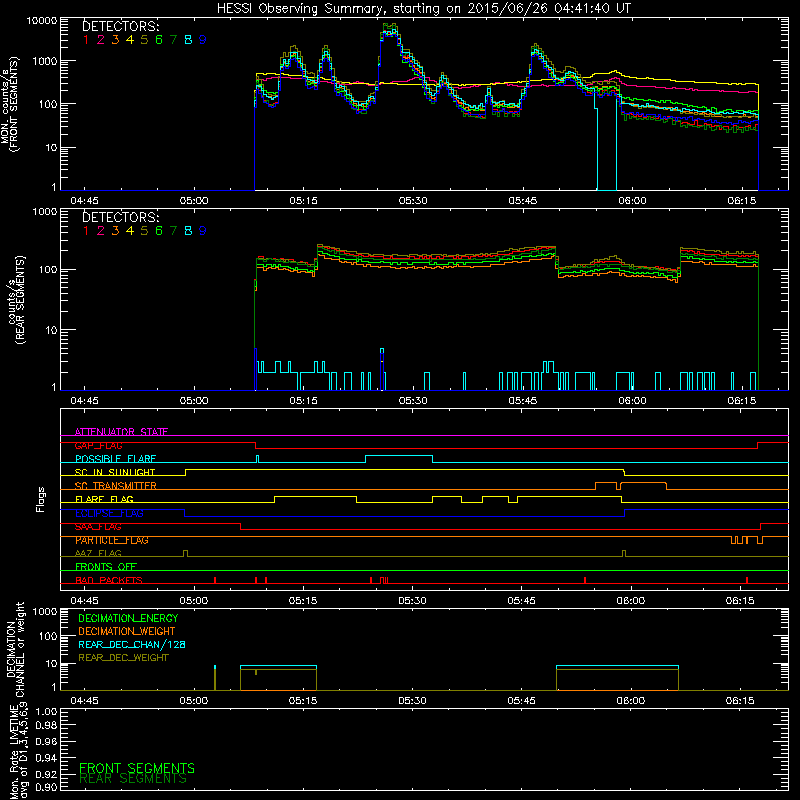The image size is (800, 800).
Task: Click the "DECIMATION_WEIGHT" legend entry
Action: coord(127,631)
